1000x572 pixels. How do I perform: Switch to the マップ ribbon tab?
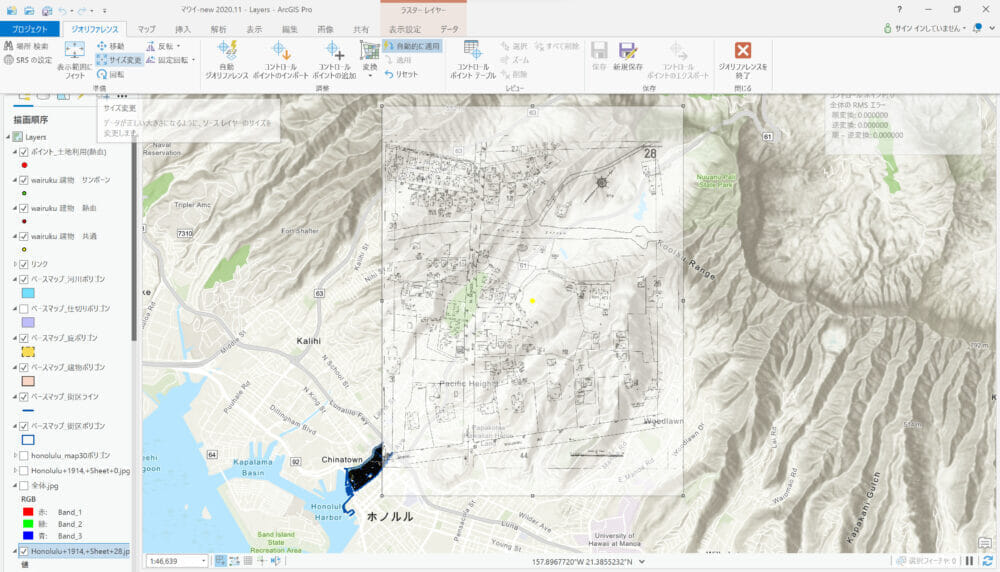coord(147,29)
